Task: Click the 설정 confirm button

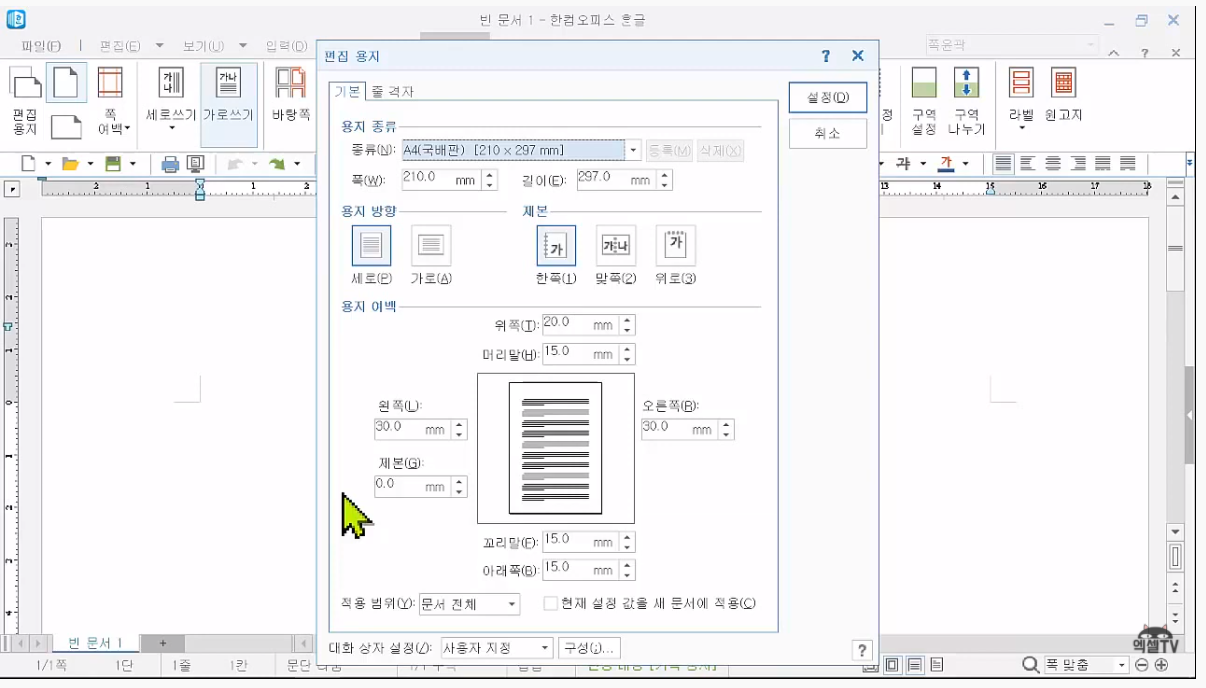Action: click(827, 97)
